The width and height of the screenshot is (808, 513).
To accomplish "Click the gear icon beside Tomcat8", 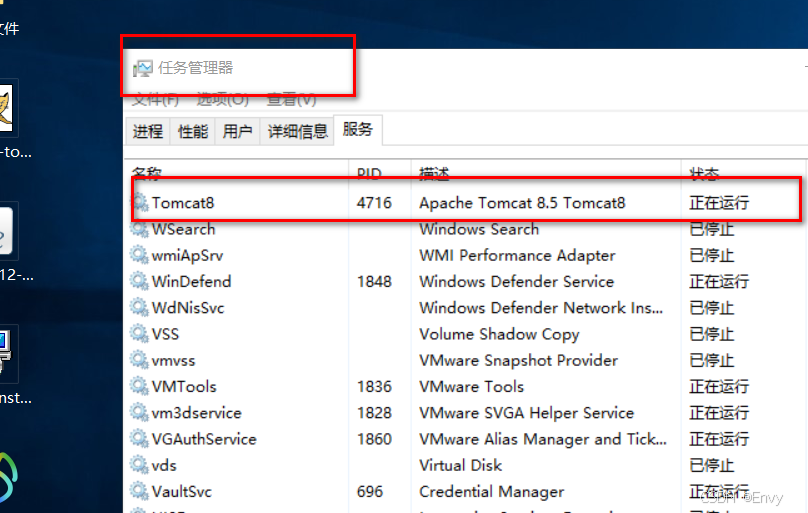I will (140, 202).
